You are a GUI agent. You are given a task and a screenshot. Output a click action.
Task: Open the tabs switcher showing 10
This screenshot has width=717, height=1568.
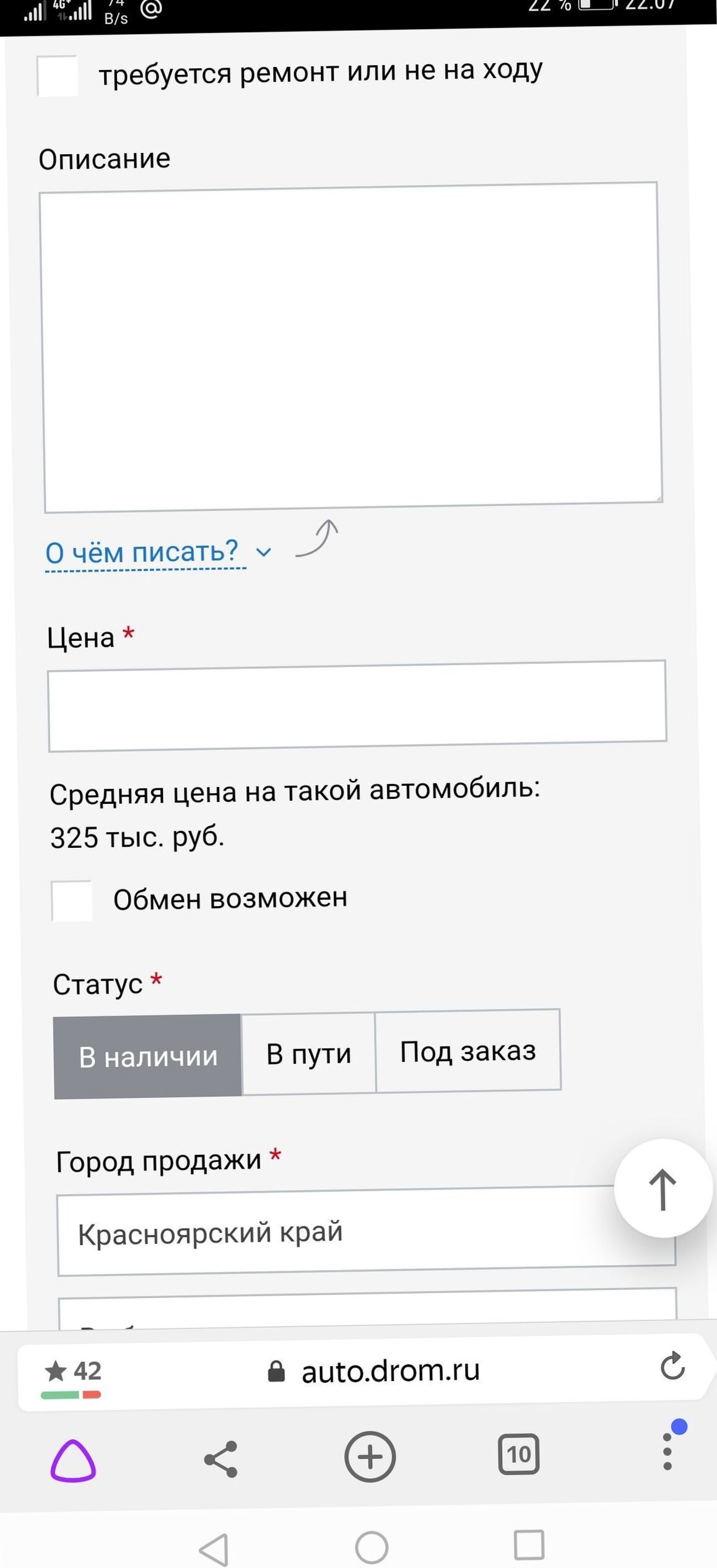[518, 1454]
